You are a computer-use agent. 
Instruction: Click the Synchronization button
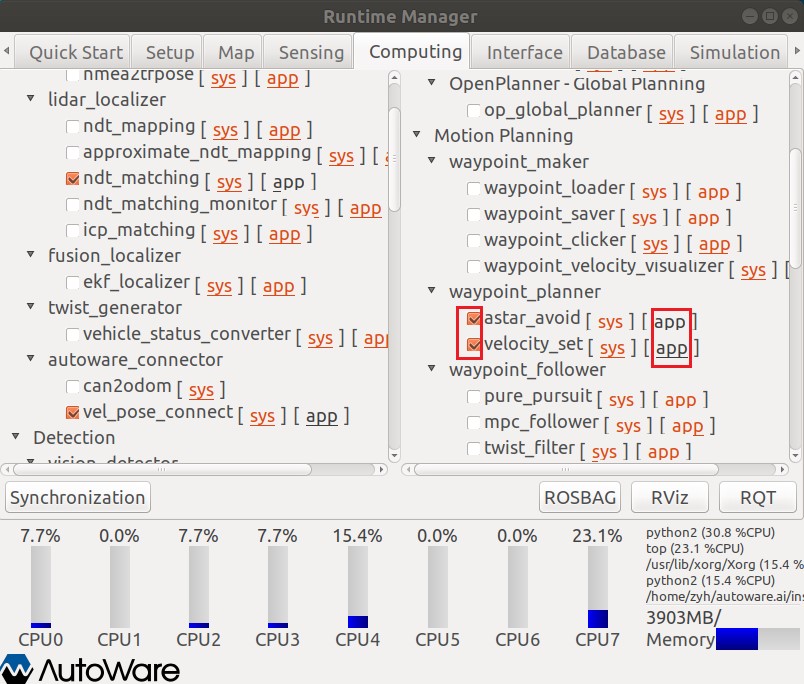[78, 497]
